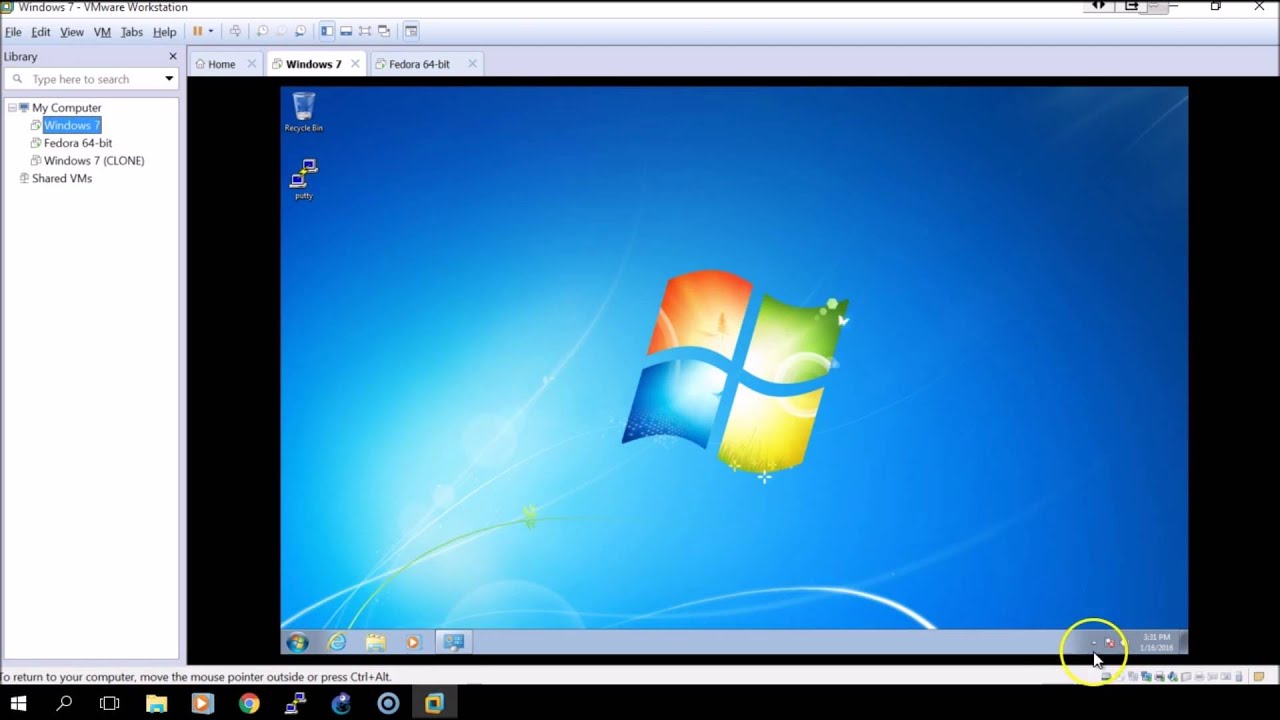This screenshot has width=1280, height=720.
Task: Select the putty shortcut on the desktop
Action: pyautogui.click(x=304, y=179)
